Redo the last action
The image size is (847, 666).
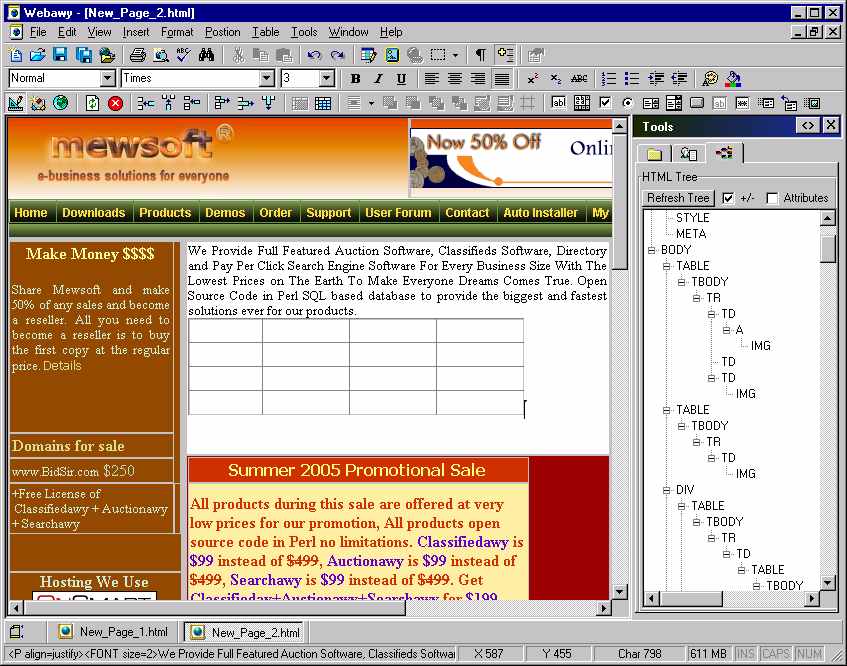[x=337, y=55]
